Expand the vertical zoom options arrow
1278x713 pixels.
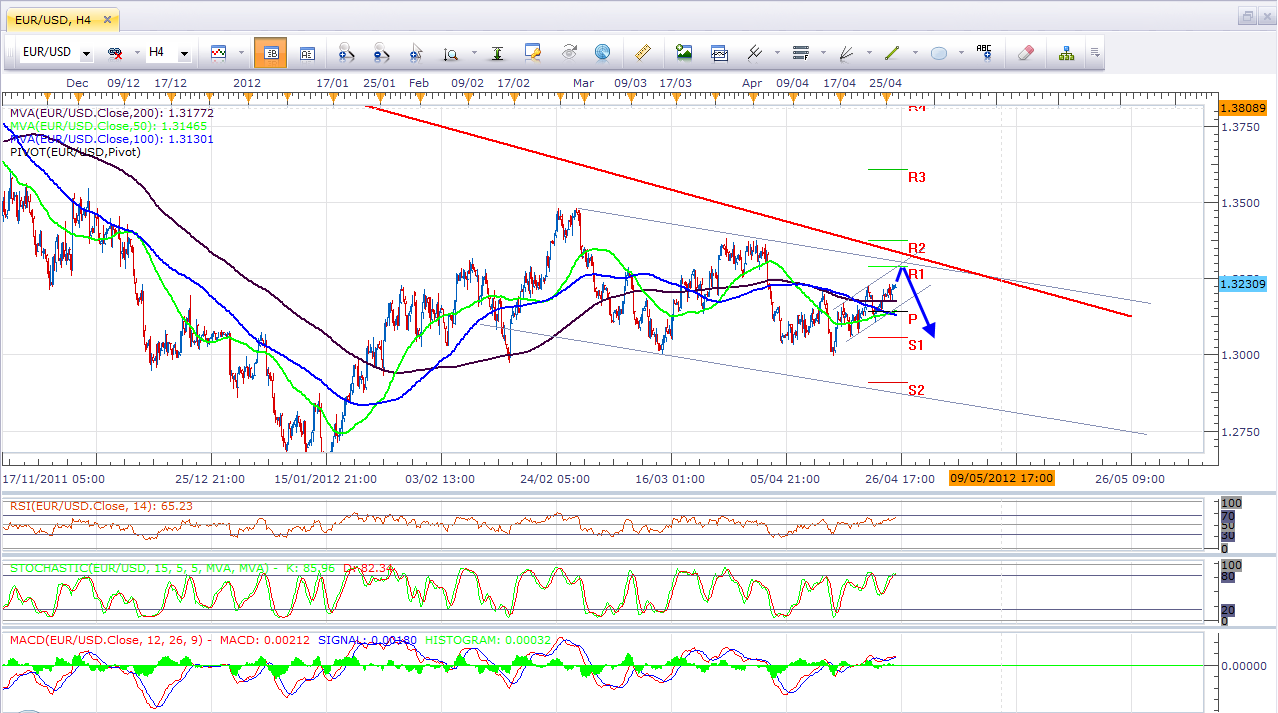coord(473,53)
